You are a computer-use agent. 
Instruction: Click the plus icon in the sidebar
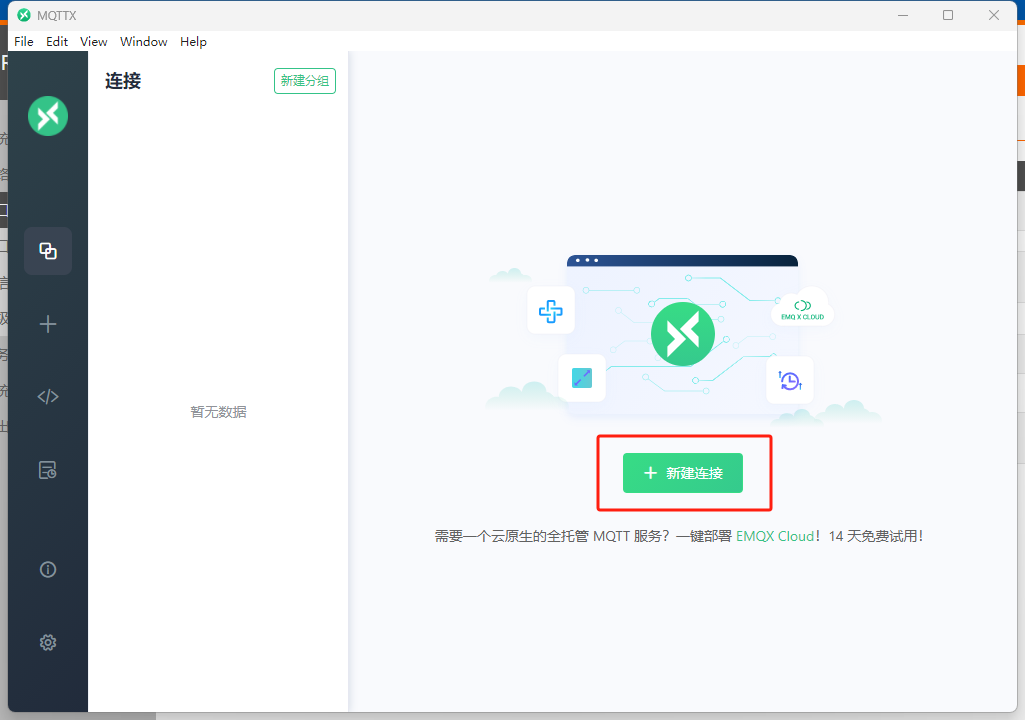(x=48, y=324)
